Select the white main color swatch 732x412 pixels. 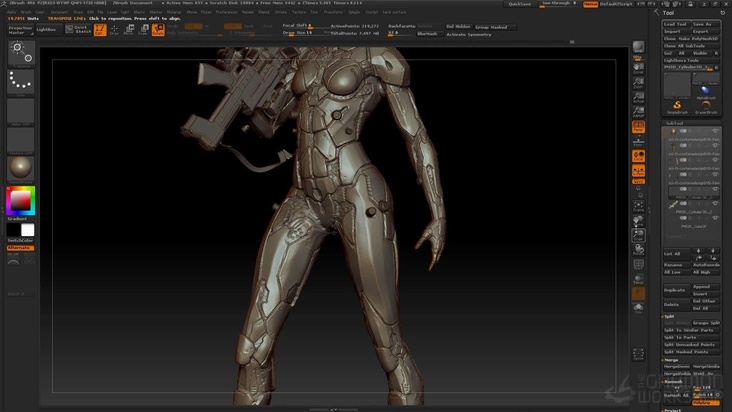pyautogui.click(x=28, y=230)
